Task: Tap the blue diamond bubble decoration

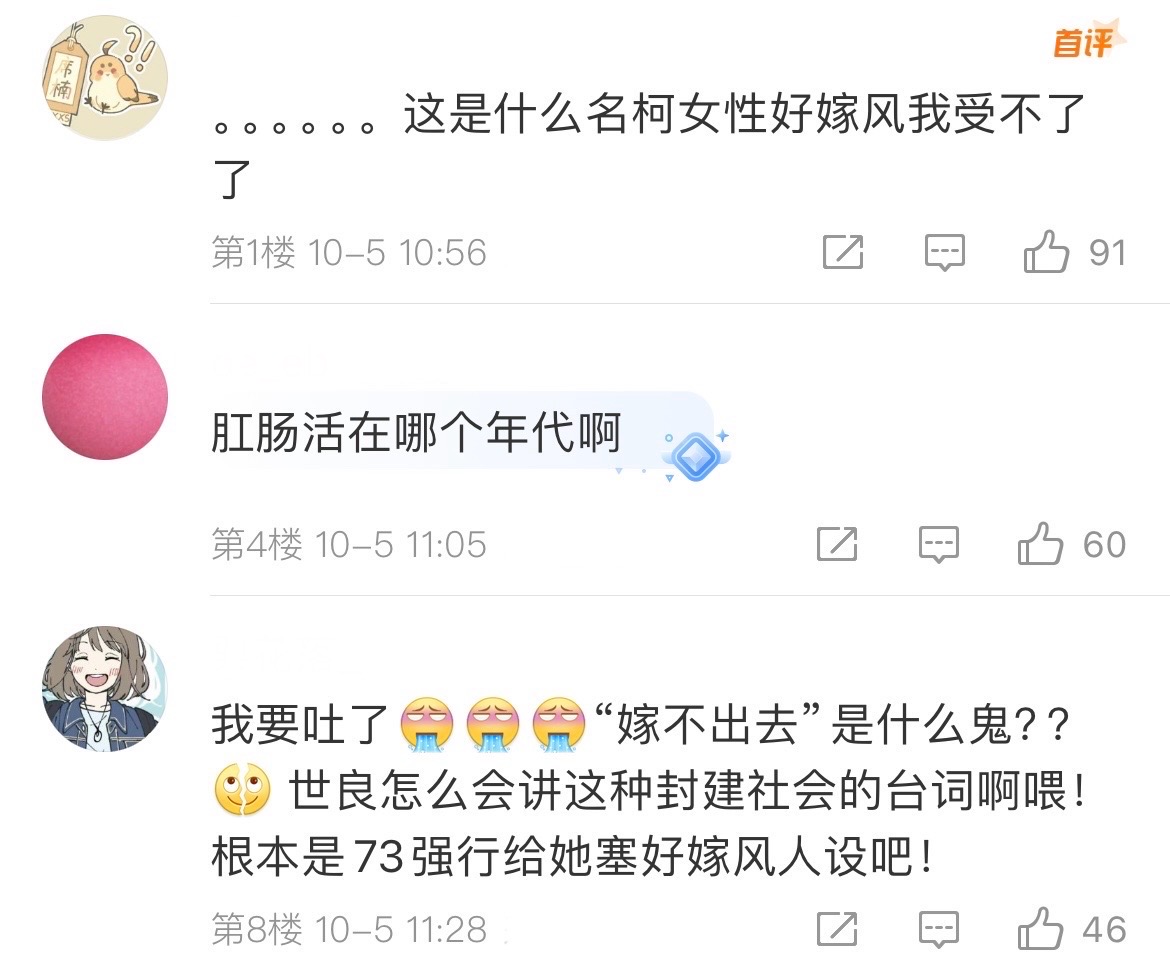Action: [x=696, y=455]
